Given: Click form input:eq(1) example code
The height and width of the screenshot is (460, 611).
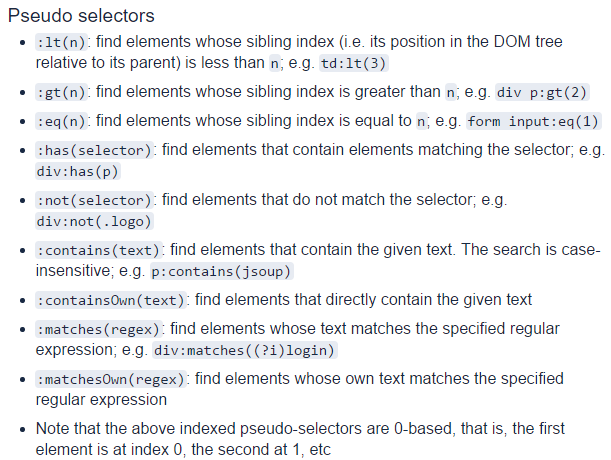Looking at the screenshot, I should [533, 122].
